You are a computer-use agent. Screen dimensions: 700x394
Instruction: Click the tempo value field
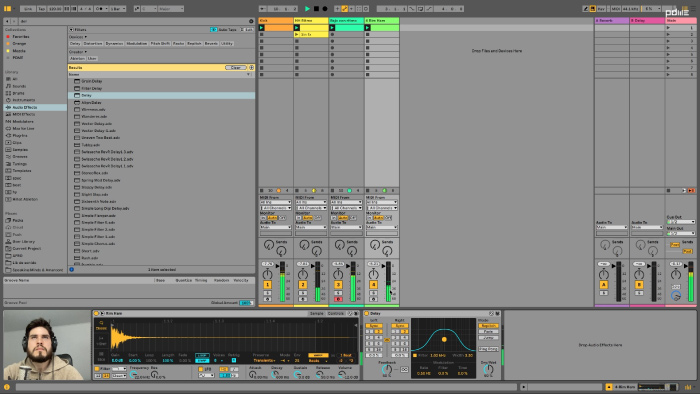(x=55, y=8)
